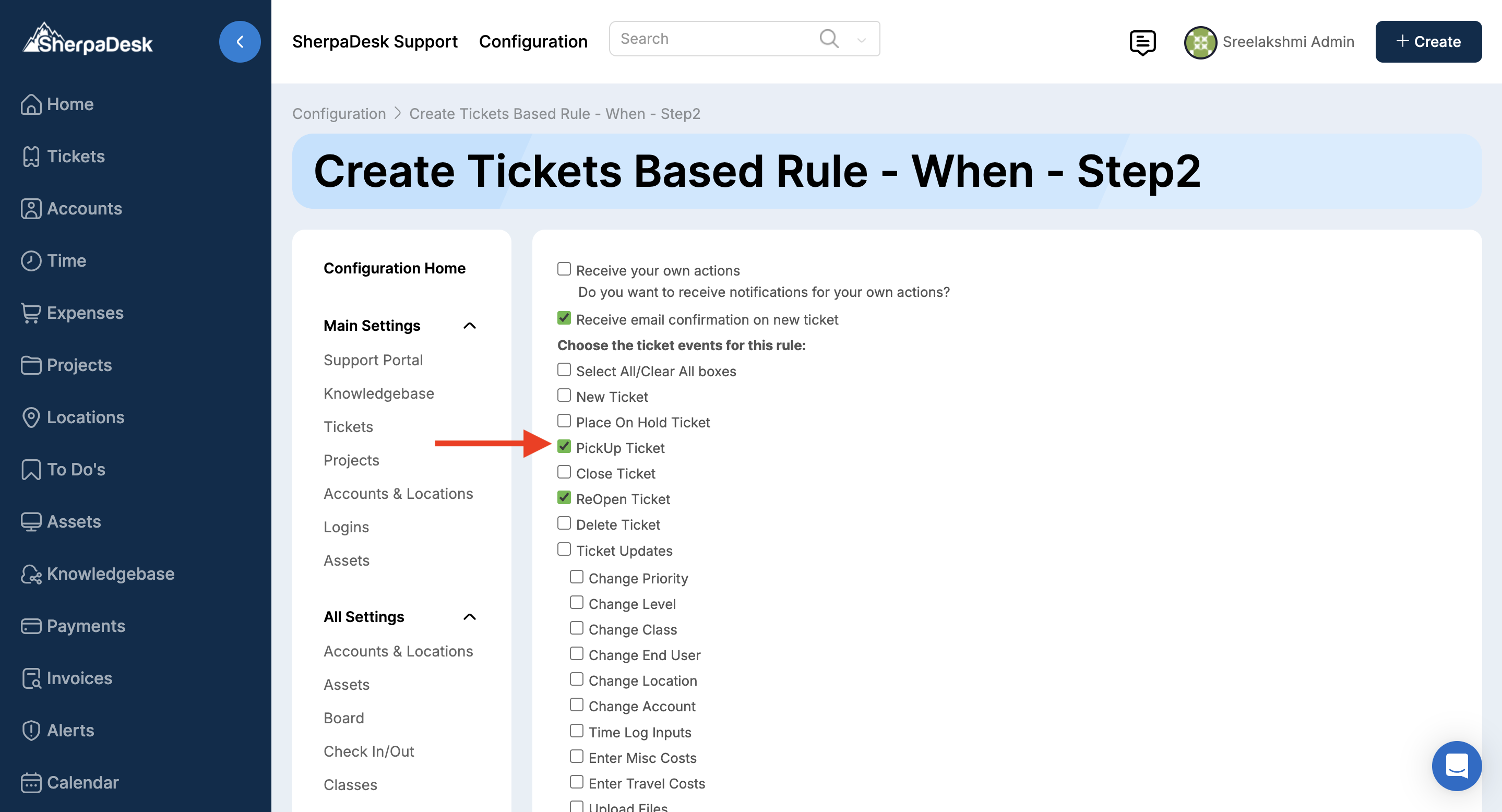Collapse the Main Settings section

tap(469, 326)
